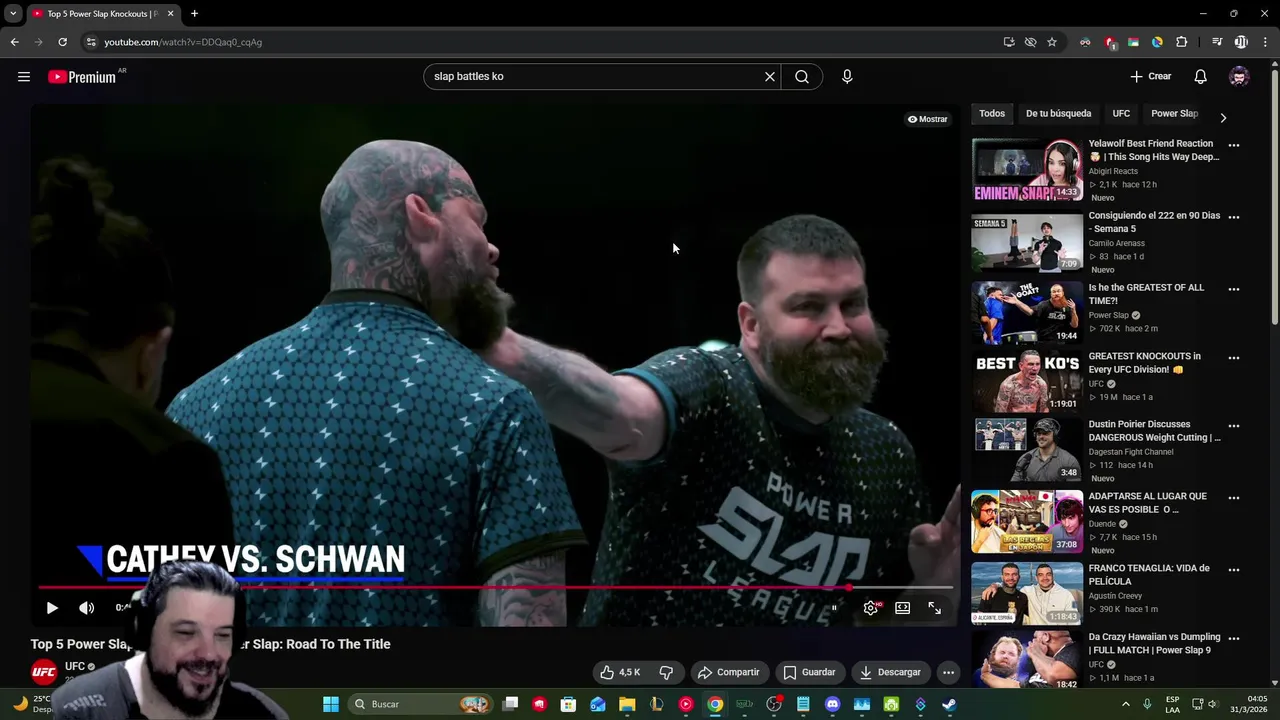1280x720 pixels.
Task: Show more filter chips with right arrow
Action: tap(1223, 117)
